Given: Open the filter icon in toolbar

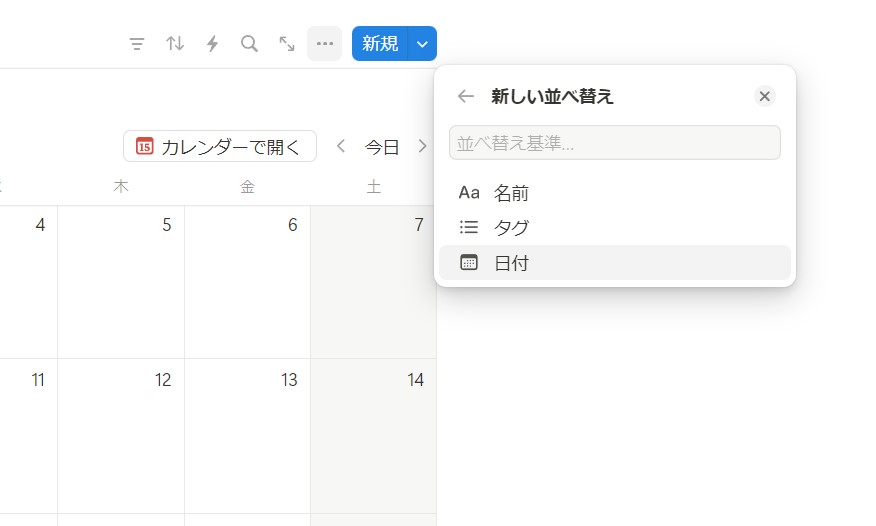Looking at the screenshot, I should (x=137, y=44).
